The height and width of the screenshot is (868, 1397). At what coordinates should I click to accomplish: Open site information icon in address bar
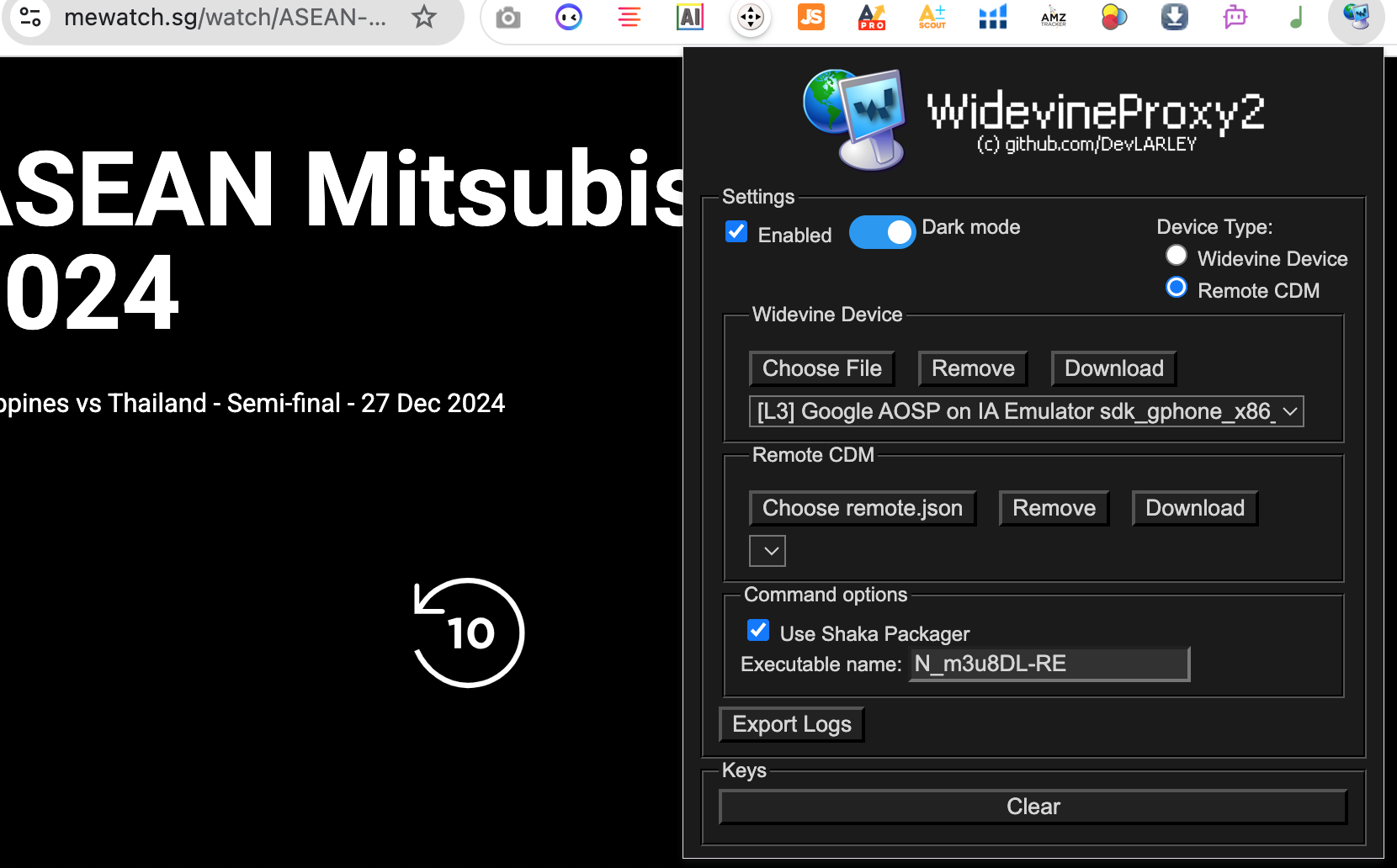point(30,17)
